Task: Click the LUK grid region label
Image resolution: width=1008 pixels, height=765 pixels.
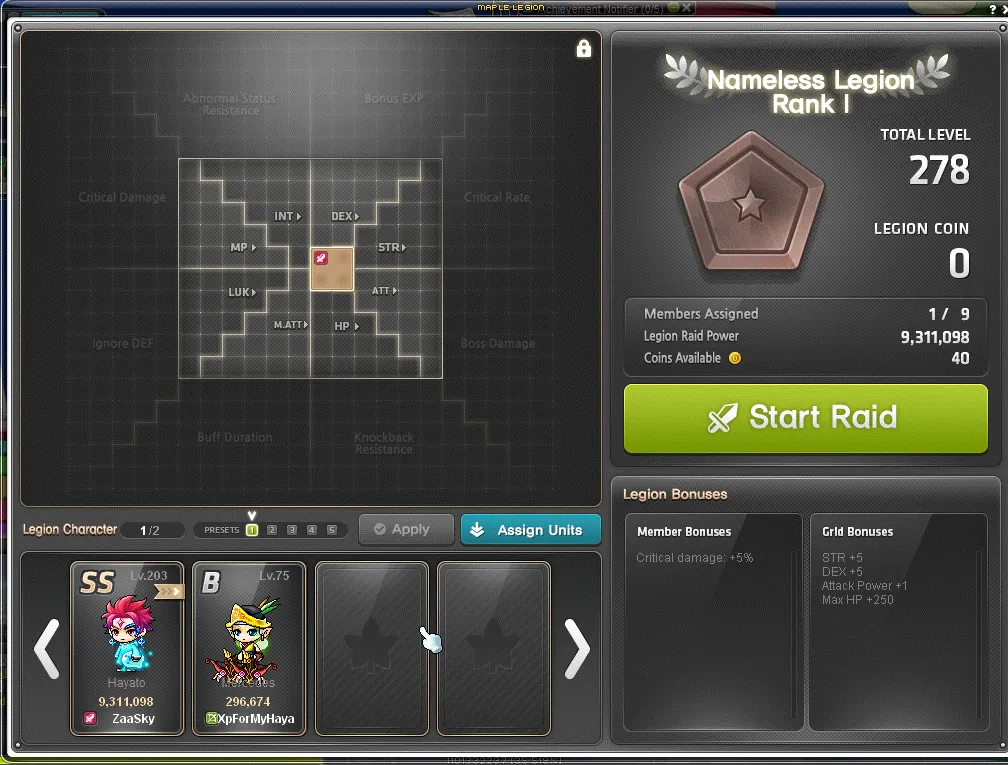Action: pyautogui.click(x=242, y=292)
